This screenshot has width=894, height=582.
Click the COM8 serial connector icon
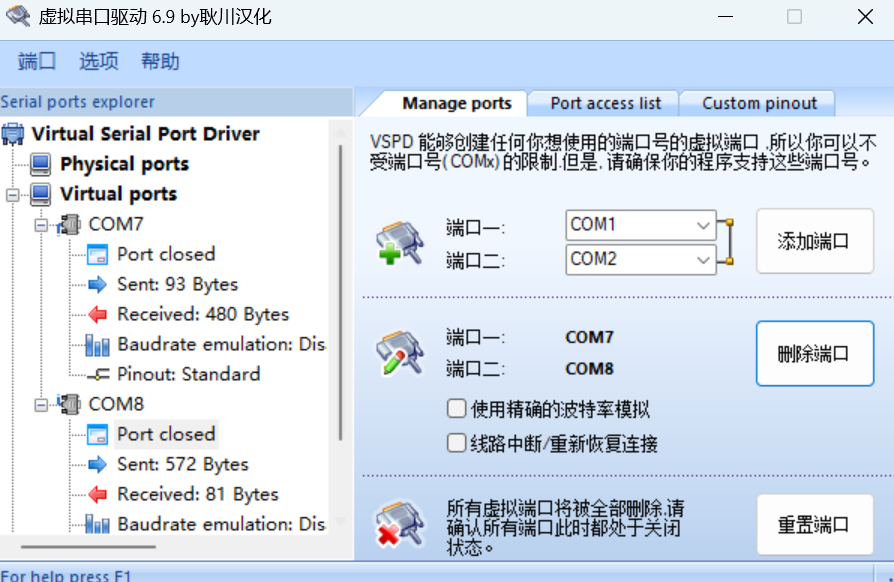pyautogui.click(x=69, y=404)
